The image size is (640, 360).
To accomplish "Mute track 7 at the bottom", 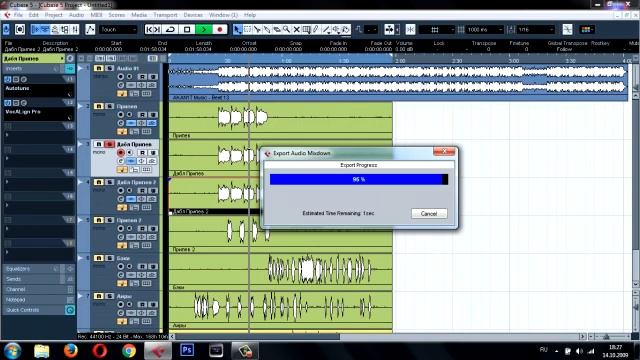I will 98,296.
